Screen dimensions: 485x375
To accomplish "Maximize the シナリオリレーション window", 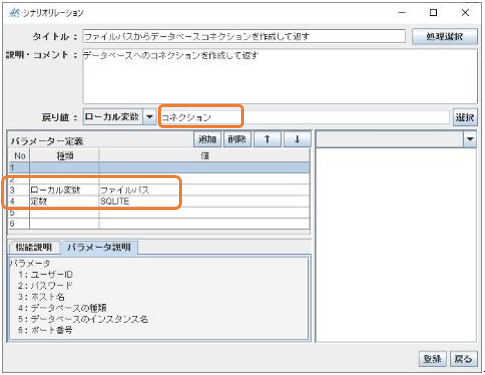I will [x=433, y=13].
